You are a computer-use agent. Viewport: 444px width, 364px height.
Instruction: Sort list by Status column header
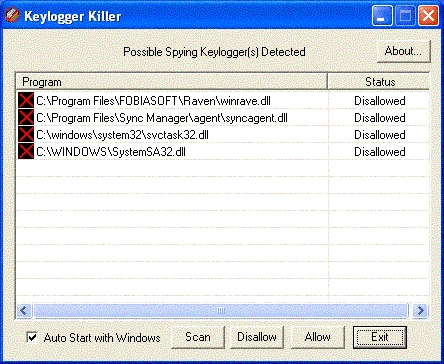(378, 82)
